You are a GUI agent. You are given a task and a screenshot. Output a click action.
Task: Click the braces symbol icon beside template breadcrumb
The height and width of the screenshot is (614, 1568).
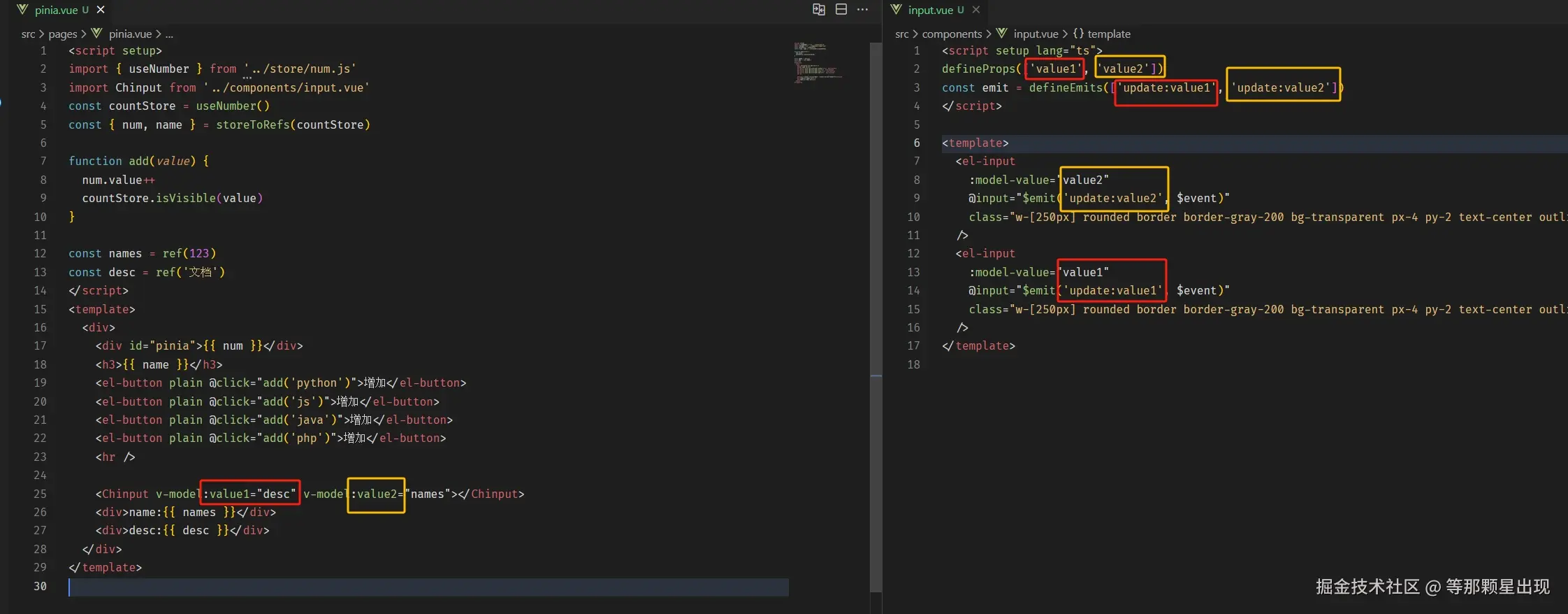tap(1078, 33)
